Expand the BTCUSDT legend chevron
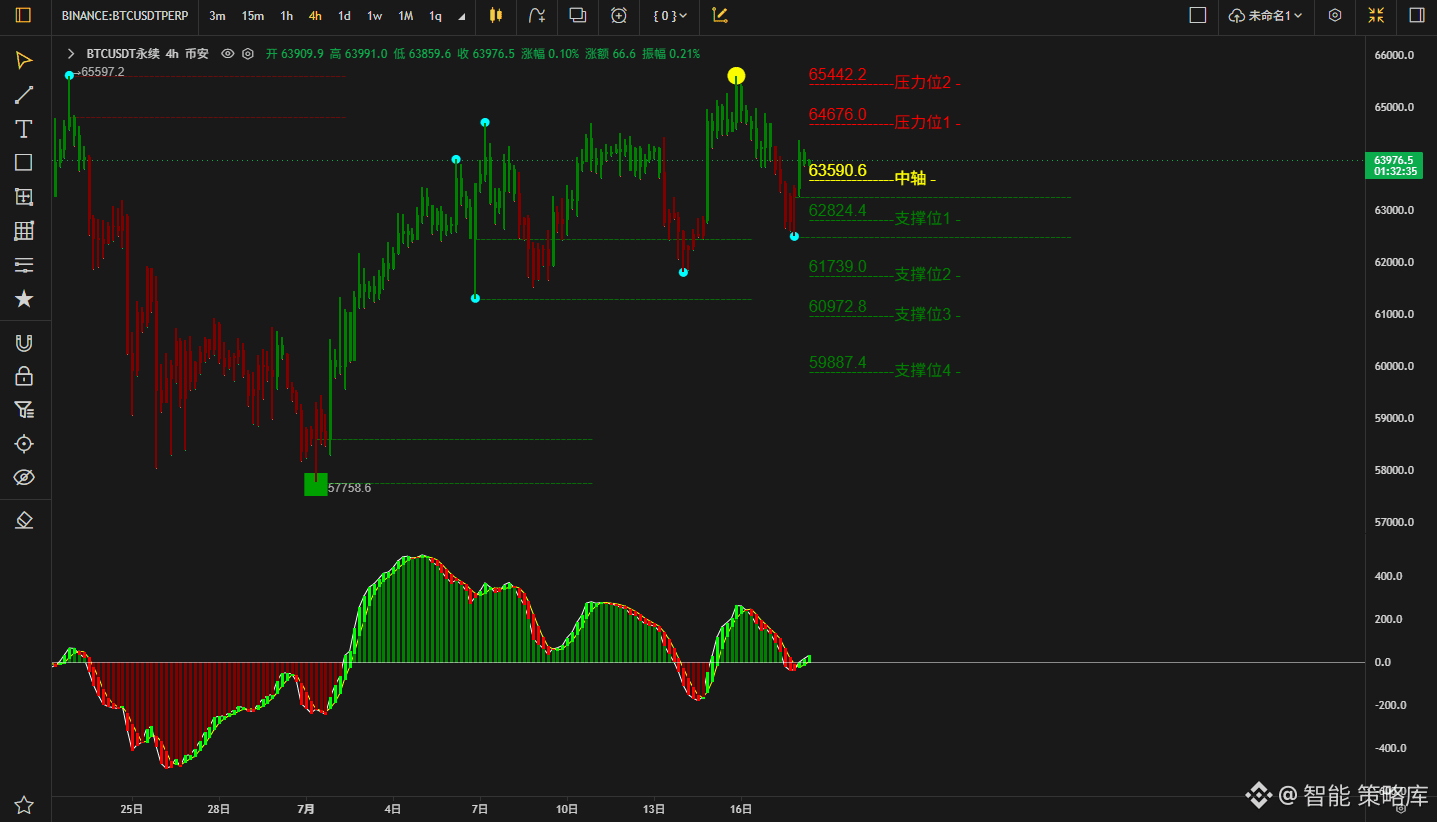The width and height of the screenshot is (1437, 822). point(70,54)
